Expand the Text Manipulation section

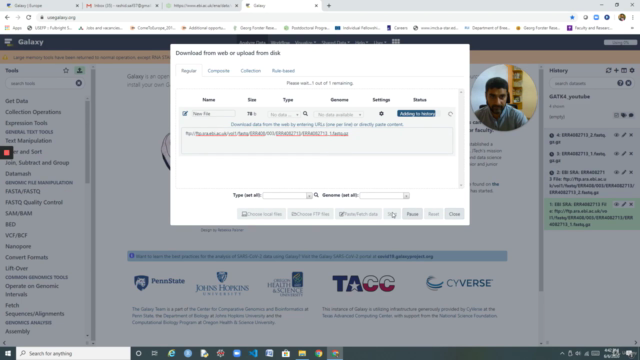tap(29, 140)
